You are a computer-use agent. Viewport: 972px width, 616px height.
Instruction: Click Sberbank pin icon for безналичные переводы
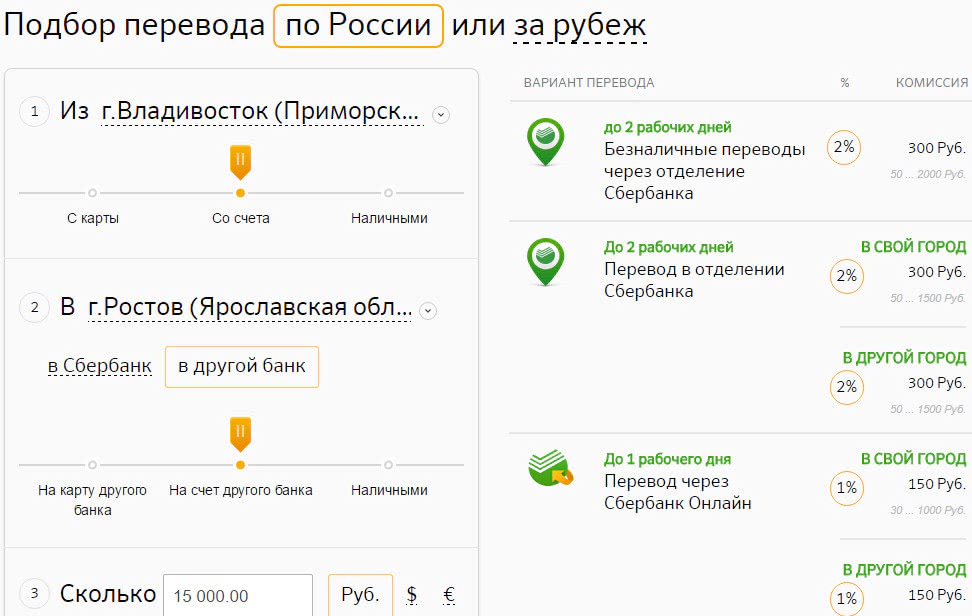click(x=546, y=142)
